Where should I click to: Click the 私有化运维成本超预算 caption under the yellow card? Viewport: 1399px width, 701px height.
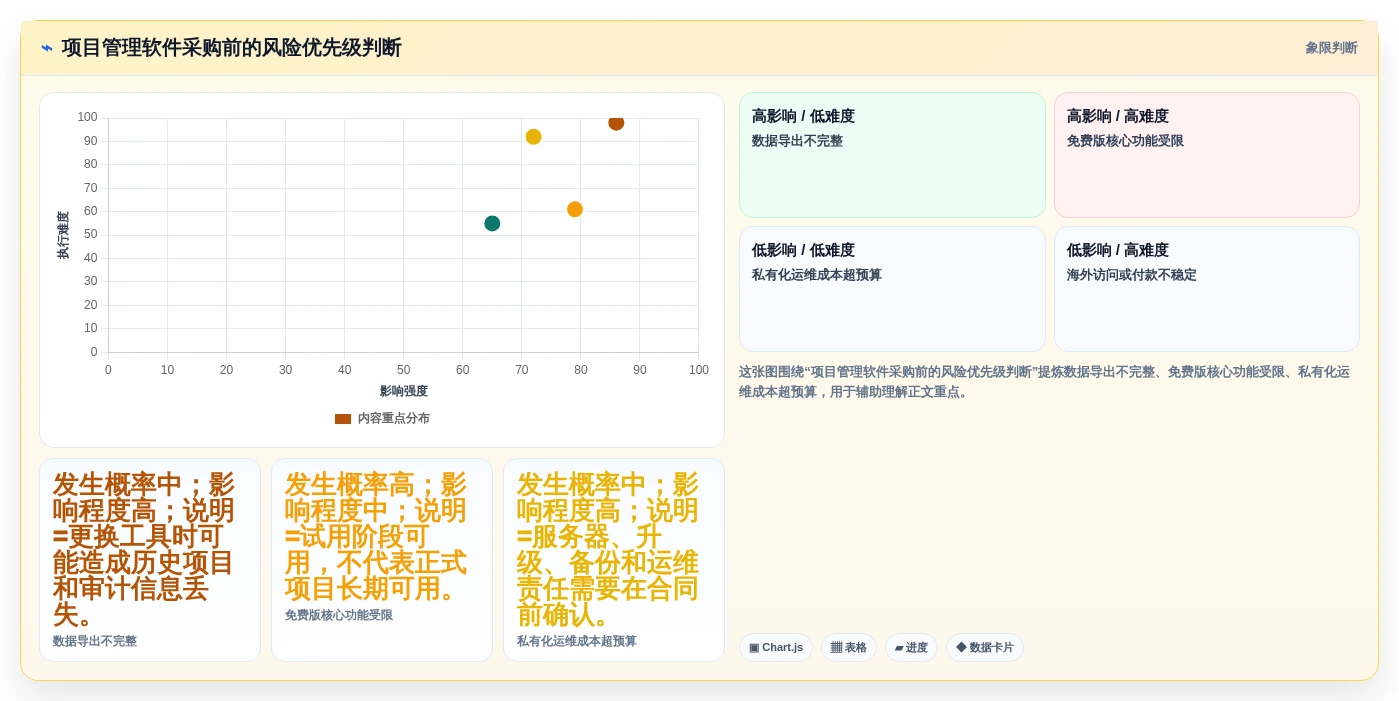pyautogui.click(x=577, y=642)
